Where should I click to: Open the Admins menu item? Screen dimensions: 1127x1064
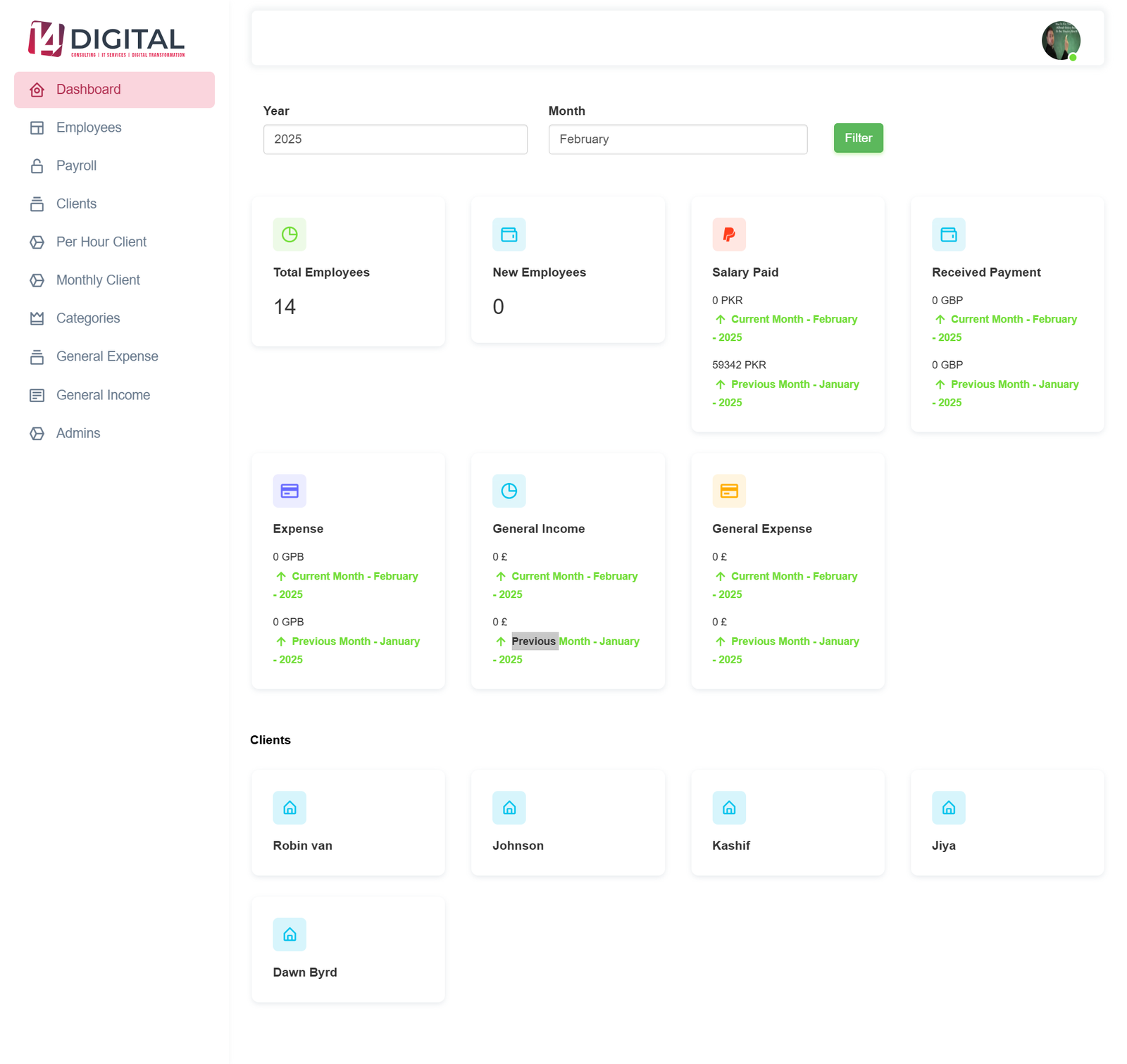114,433
